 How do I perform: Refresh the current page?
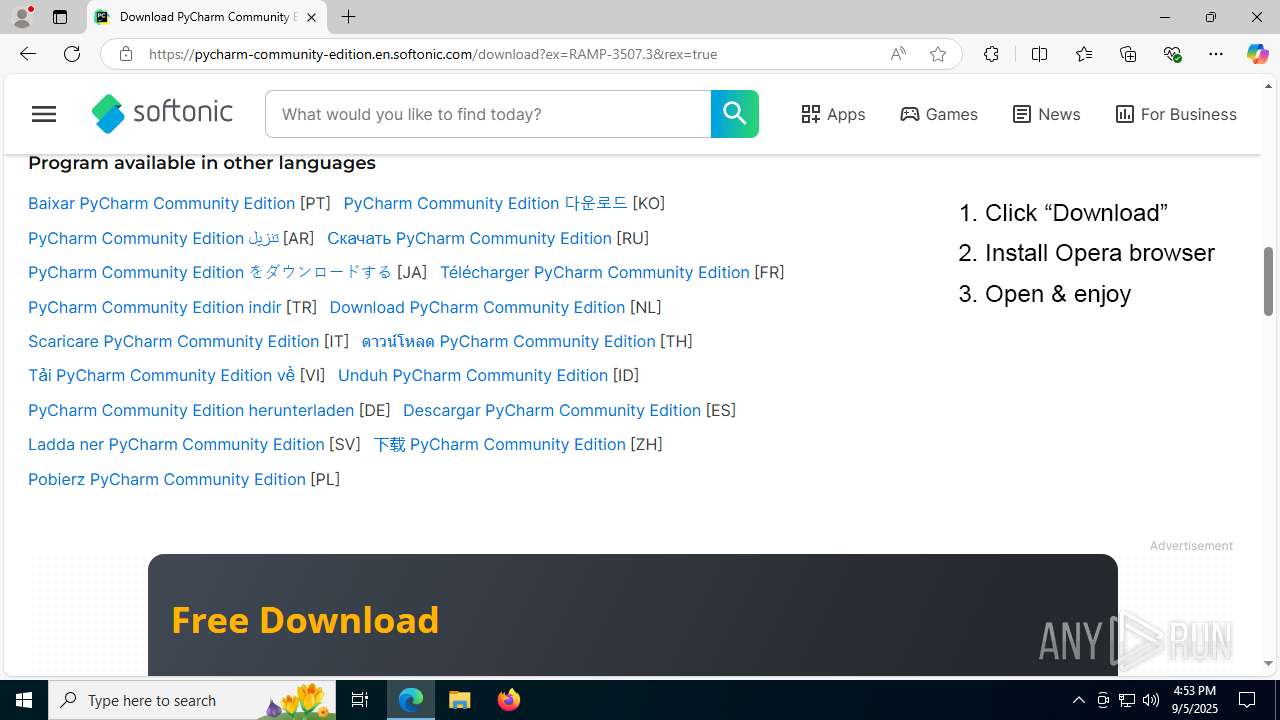(72, 54)
